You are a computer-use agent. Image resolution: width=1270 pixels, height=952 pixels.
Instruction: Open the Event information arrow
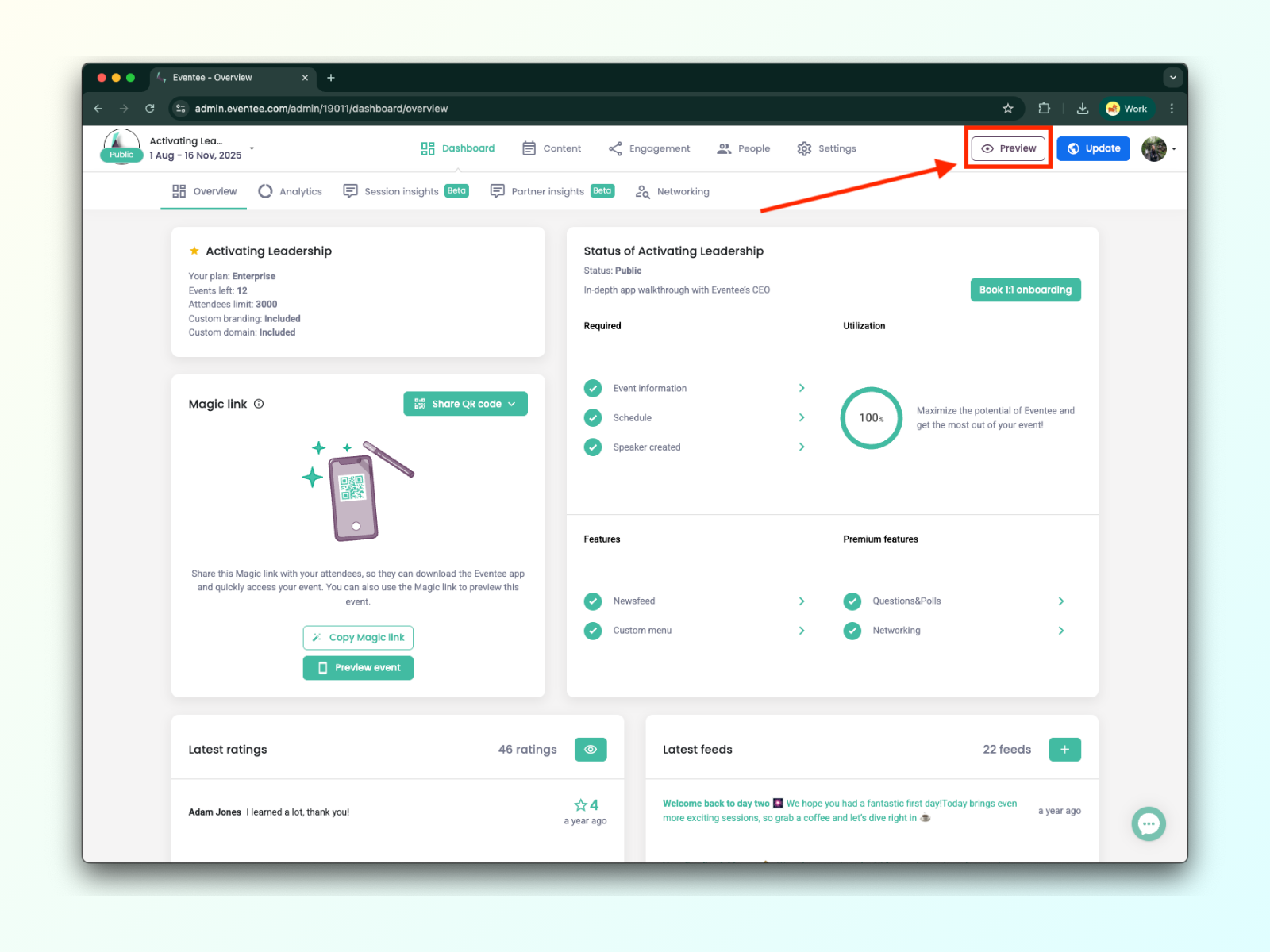click(x=802, y=388)
